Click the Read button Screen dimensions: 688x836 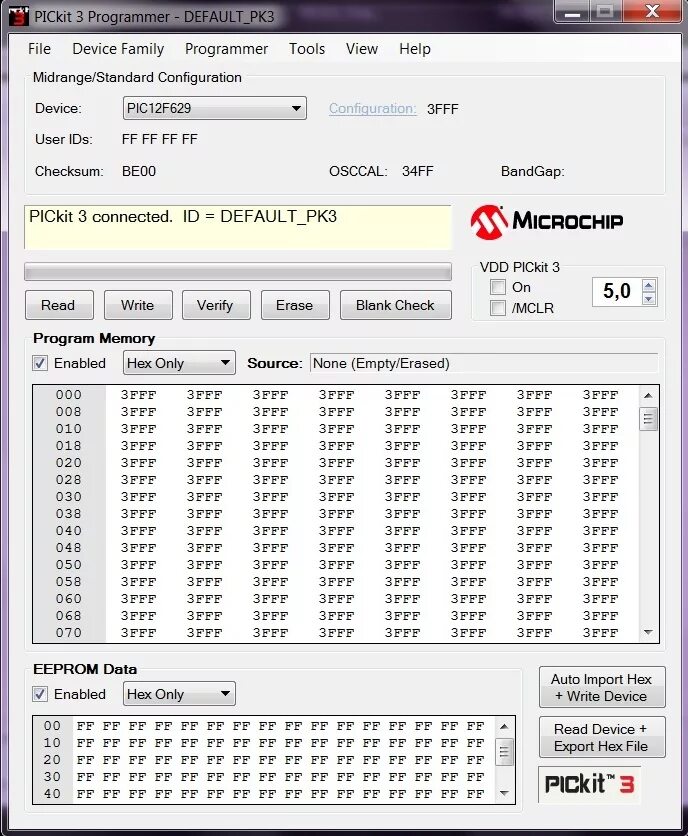[59, 305]
